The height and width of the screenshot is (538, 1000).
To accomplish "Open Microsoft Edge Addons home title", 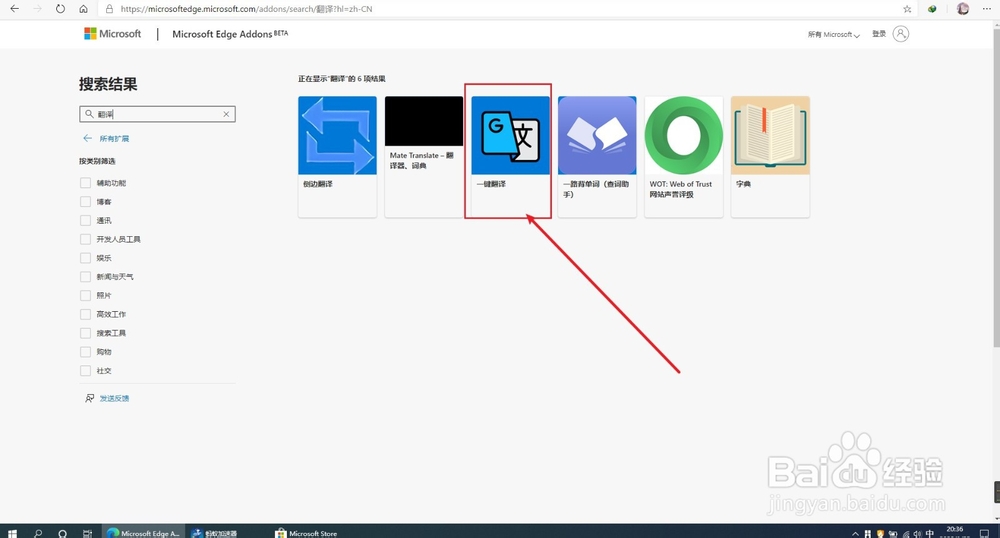I will (x=230, y=34).
